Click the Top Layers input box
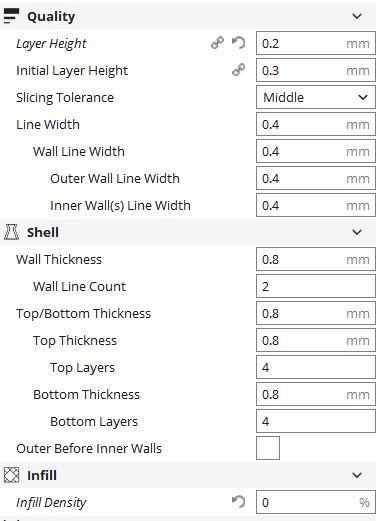Viewport: 385px width, 521px height. (316, 367)
